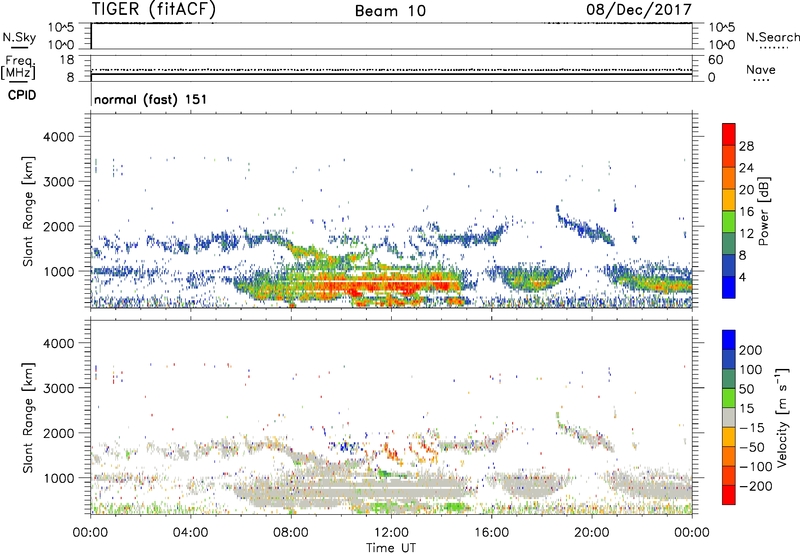Viewport: 800px width, 554px height.
Task: Select the 'Freq. [MHz]' axis label
Action: point(19,67)
